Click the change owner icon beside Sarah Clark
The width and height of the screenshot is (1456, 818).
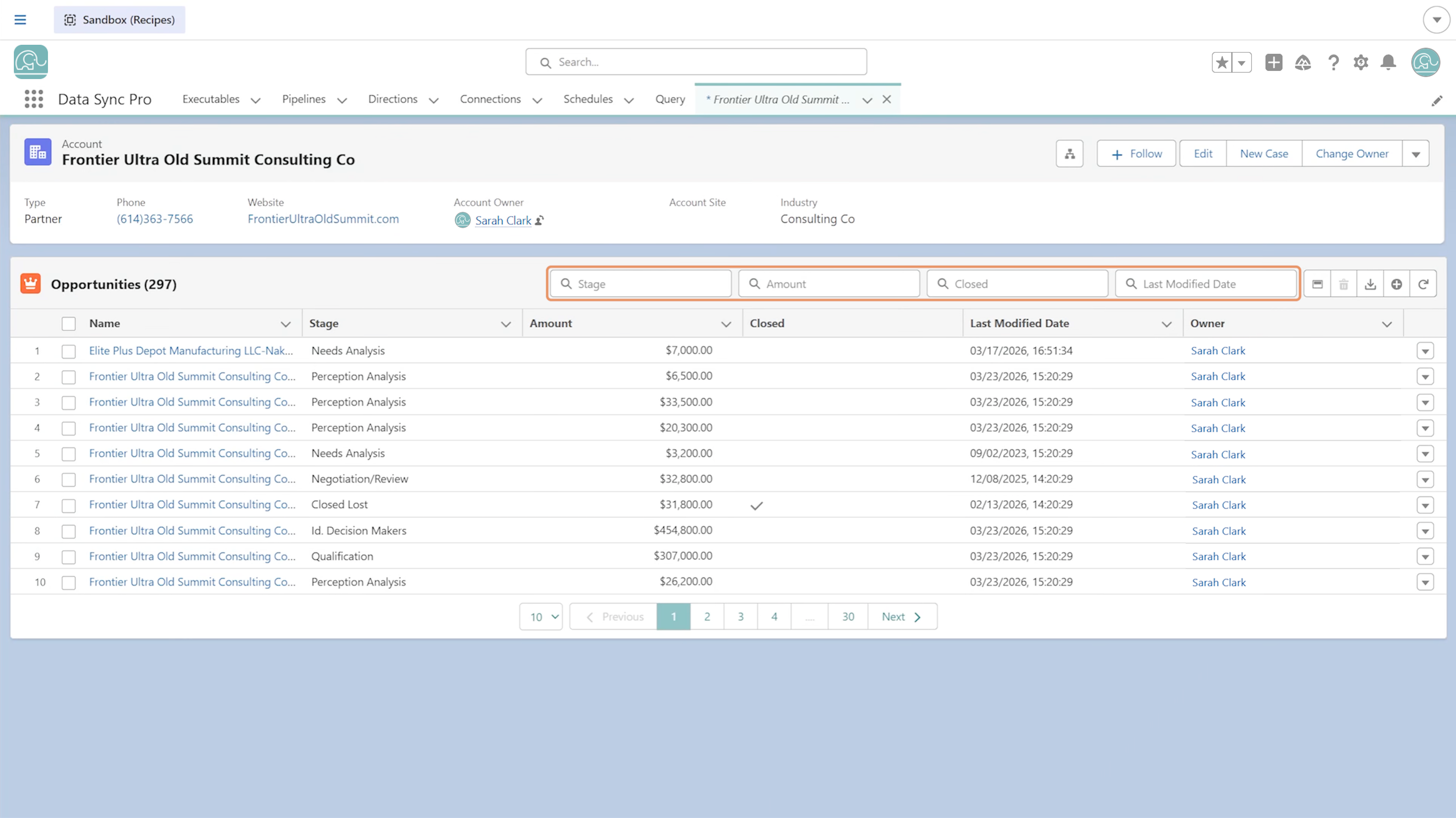point(540,220)
